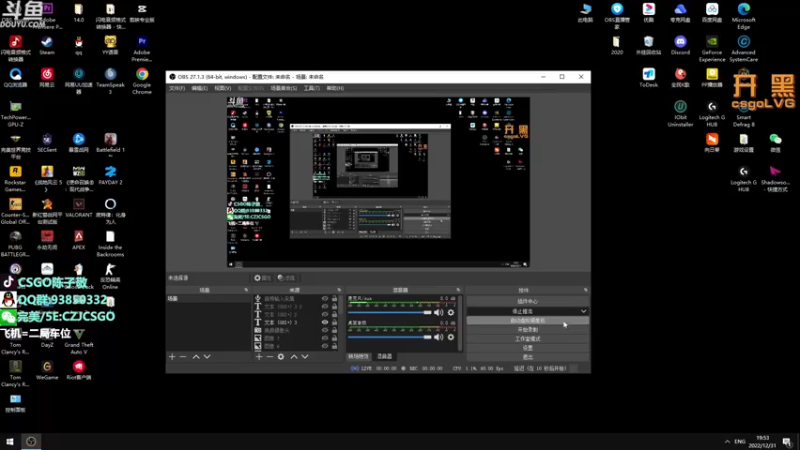The height and width of the screenshot is (450, 800).
Task: Toggle eye icon for 文本 (GDI+) 3 2
Action: point(324,307)
